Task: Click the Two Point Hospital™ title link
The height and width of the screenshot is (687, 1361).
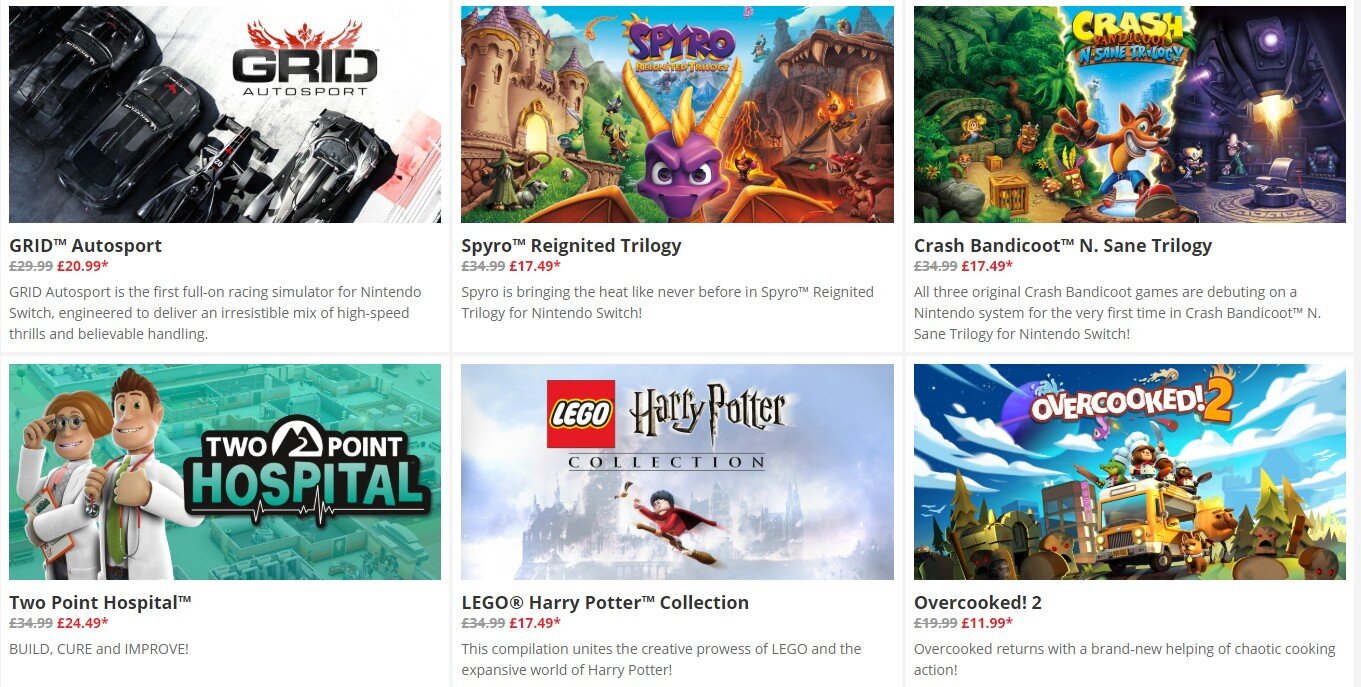Action: click(100, 602)
